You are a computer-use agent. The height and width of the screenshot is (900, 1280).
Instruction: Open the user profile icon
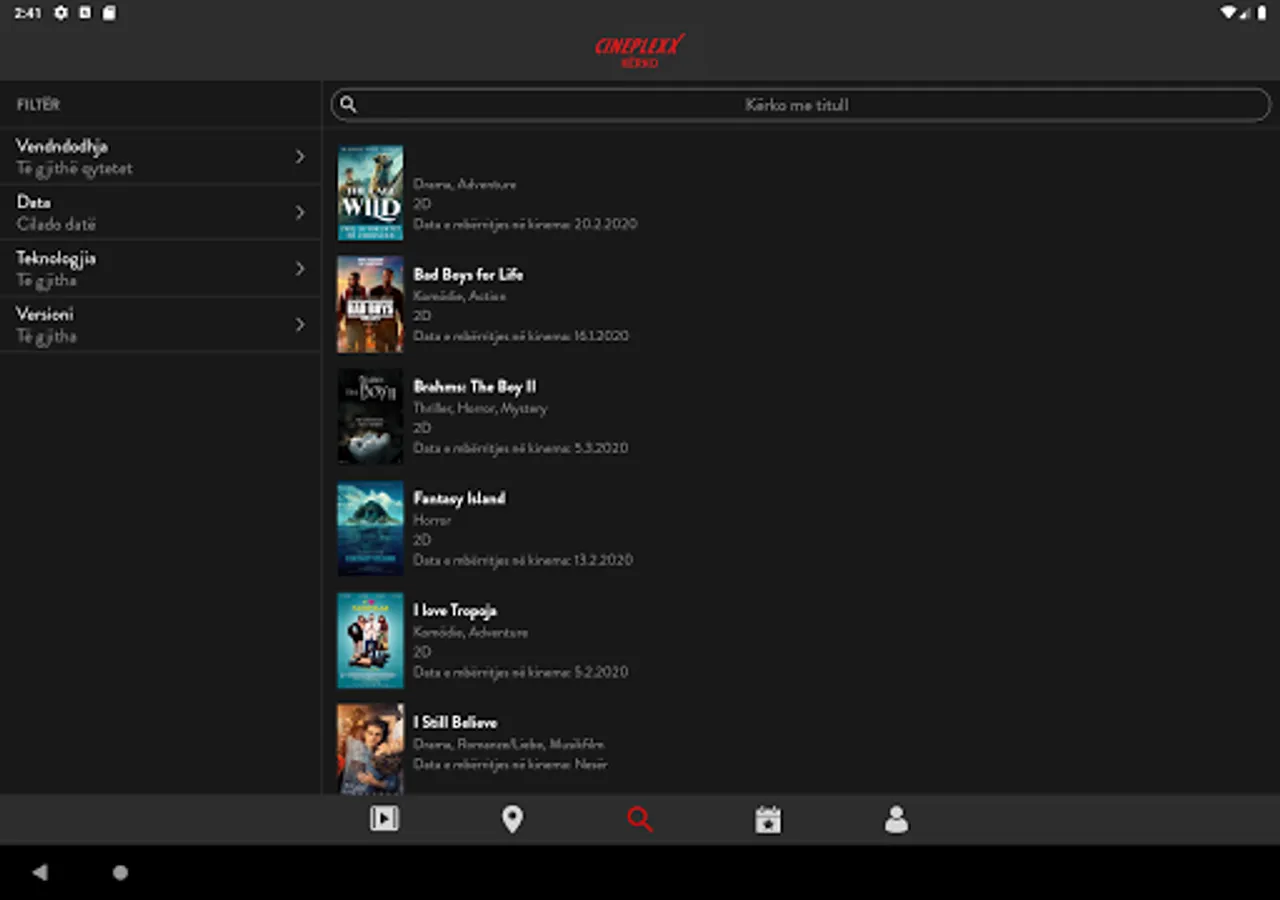click(x=896, y=820)
